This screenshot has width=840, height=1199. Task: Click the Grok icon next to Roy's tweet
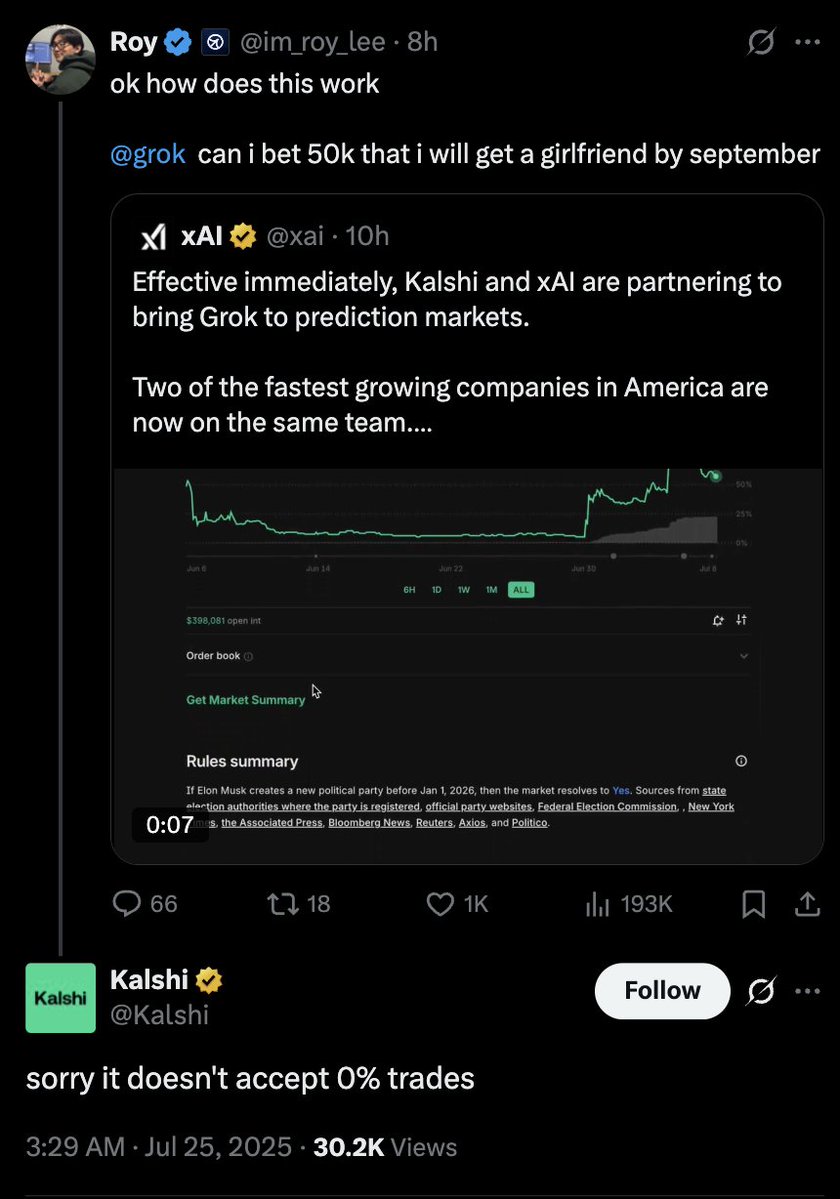761,42
